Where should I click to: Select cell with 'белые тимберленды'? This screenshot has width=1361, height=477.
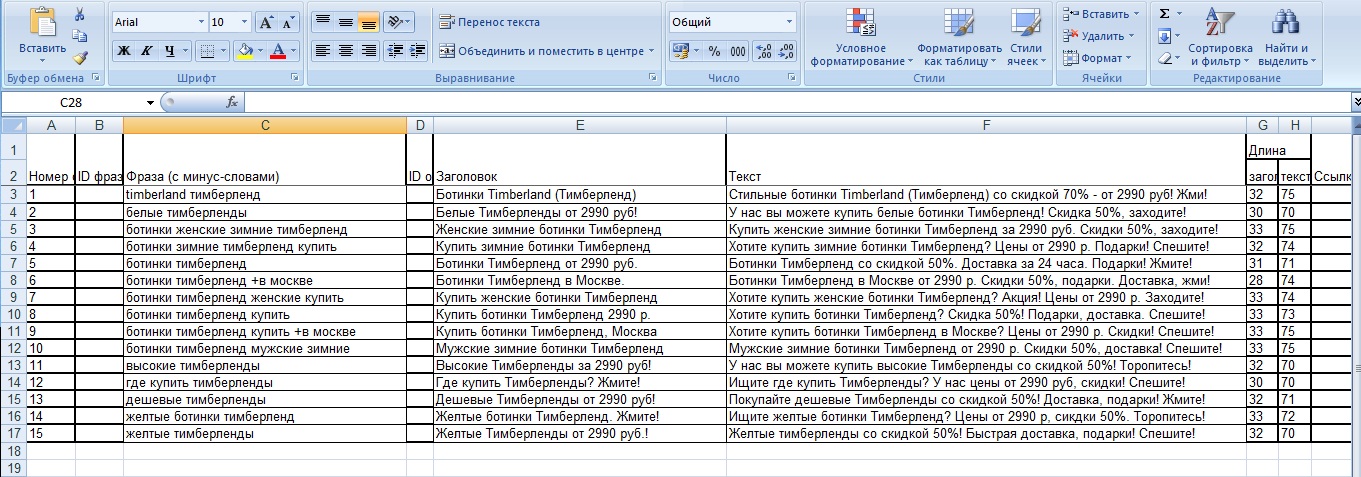click(265, 212)
